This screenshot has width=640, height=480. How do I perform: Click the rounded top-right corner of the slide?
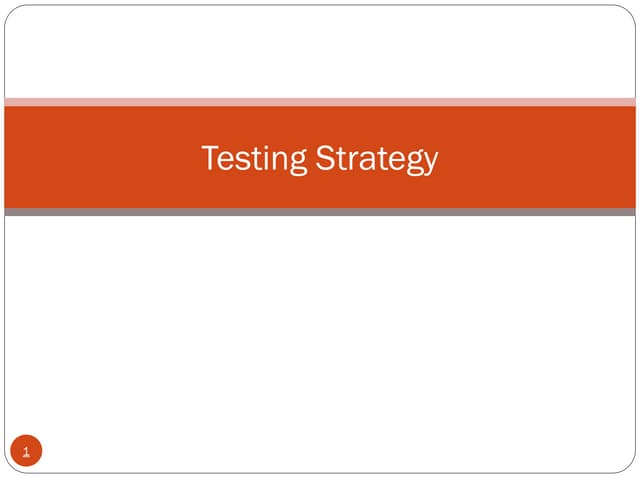pos(630,11)
